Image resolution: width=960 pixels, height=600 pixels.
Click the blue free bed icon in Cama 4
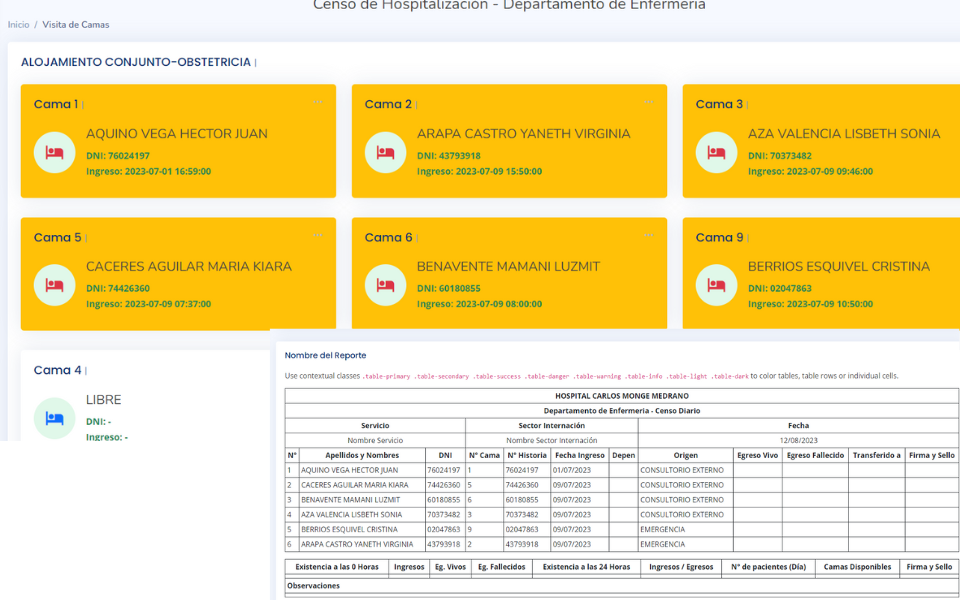tap(54, 418)
